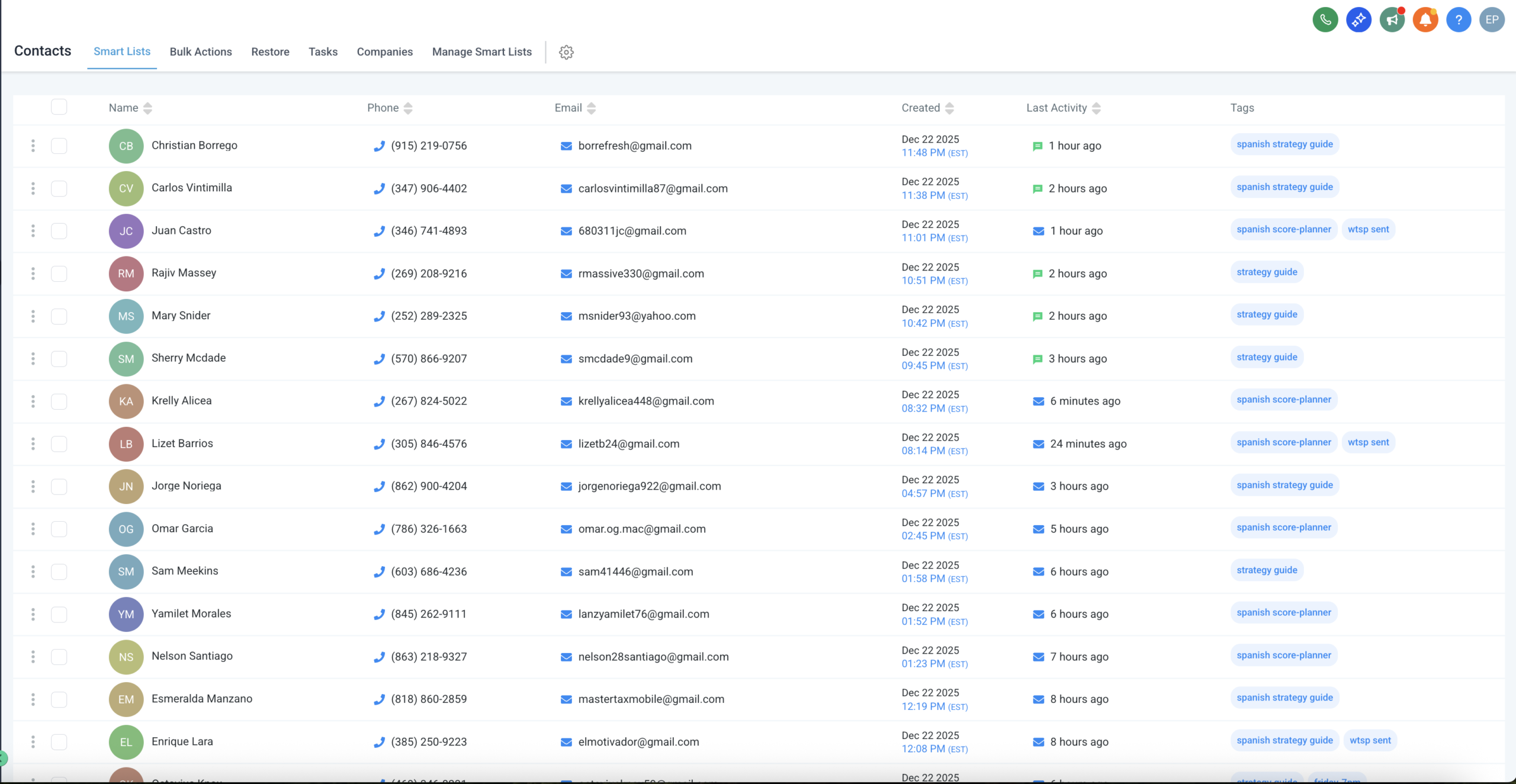Click the blue help question mark icon
Screen dimensions: 1516x784
click(1458, 20)
